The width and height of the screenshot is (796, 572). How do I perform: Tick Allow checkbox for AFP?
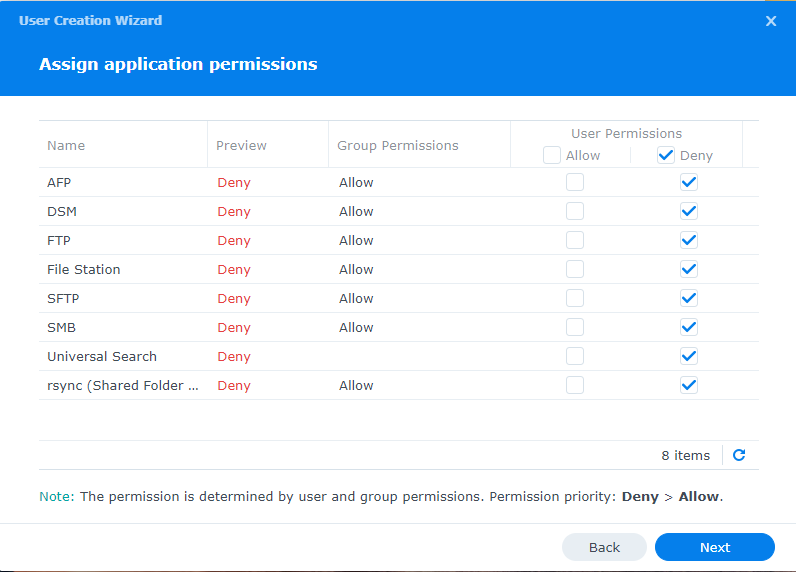tap(575, 182)
